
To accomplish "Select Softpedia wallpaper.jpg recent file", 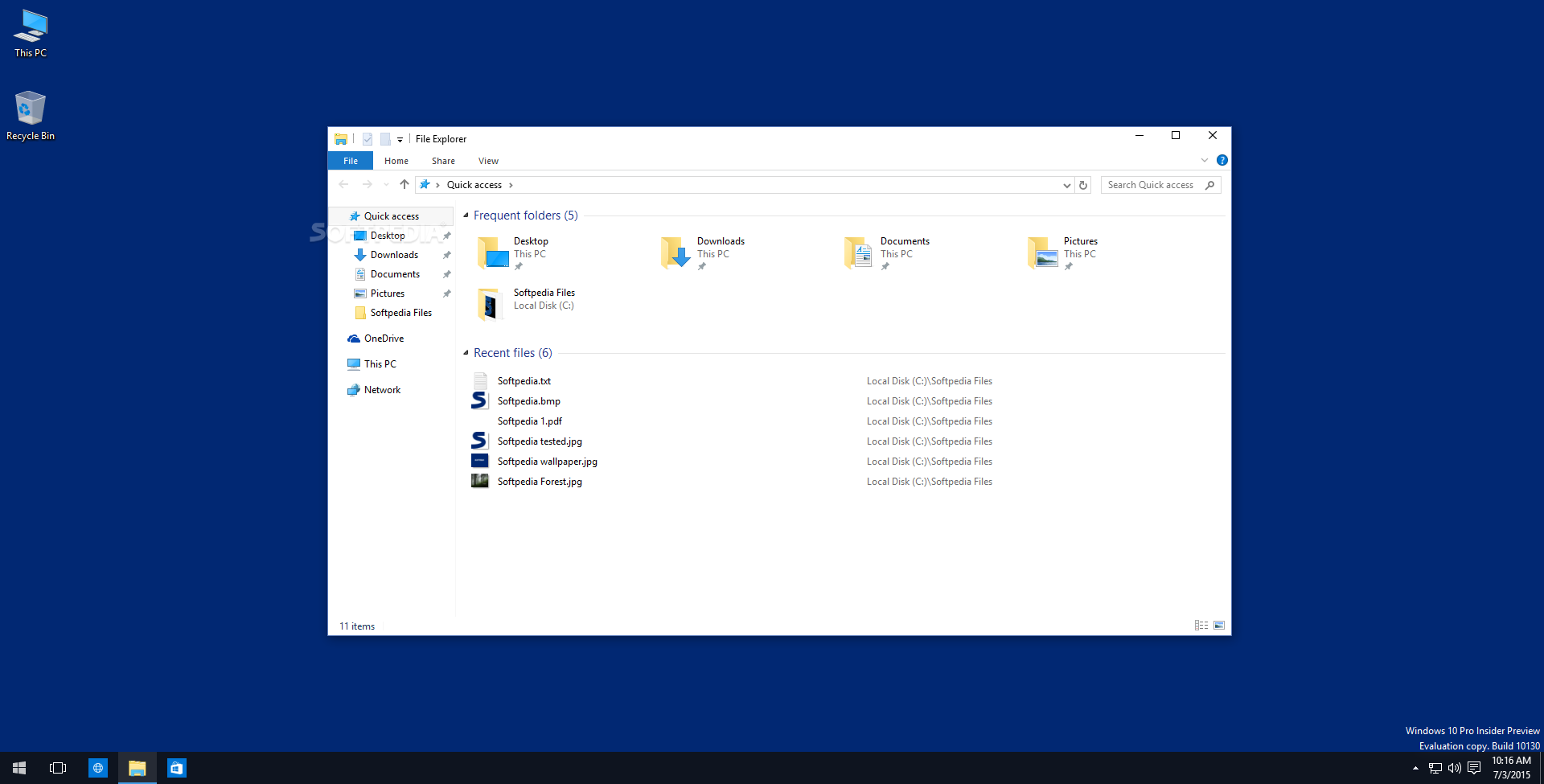I will (x=547, y=462).
